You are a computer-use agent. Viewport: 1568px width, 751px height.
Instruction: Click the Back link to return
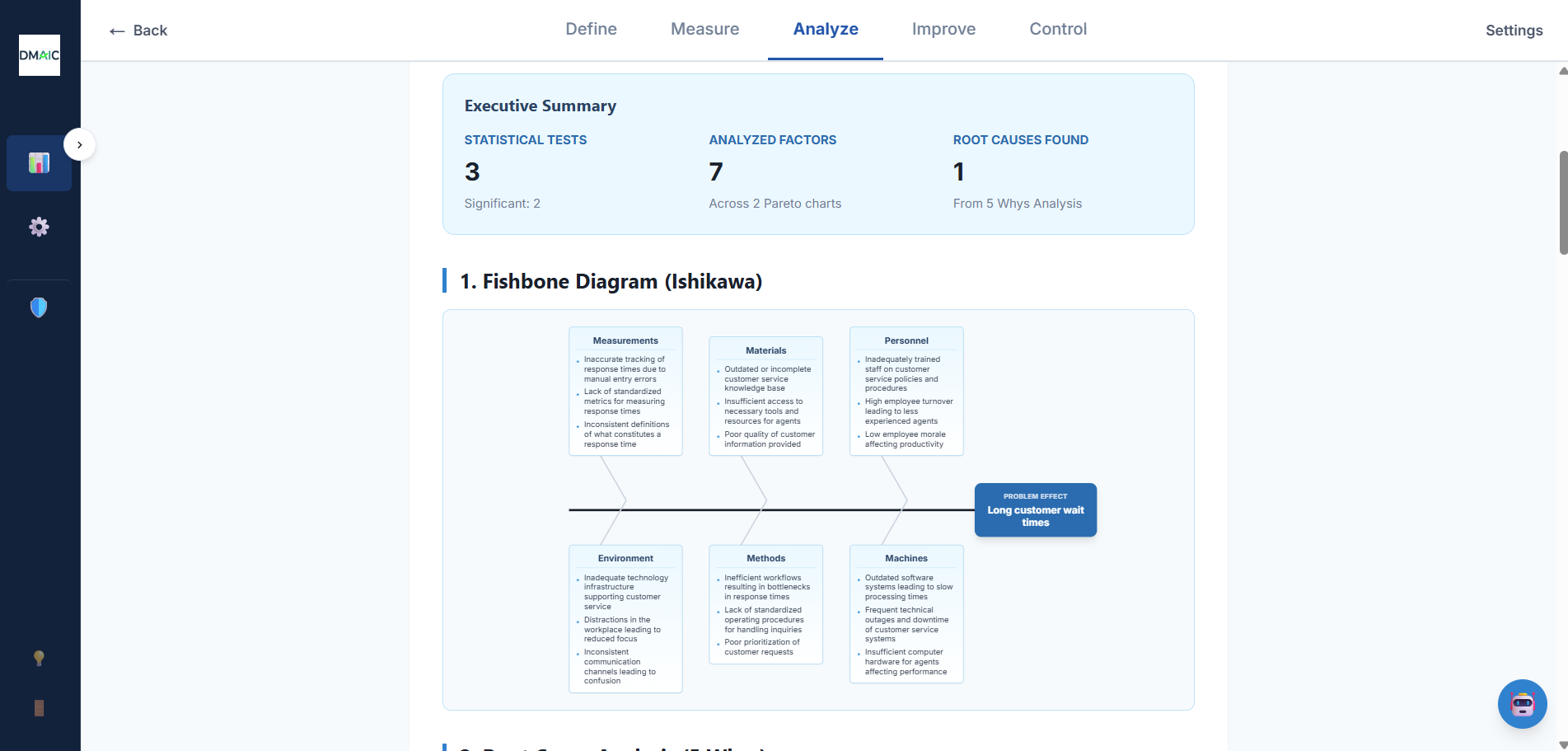(148, 30)
